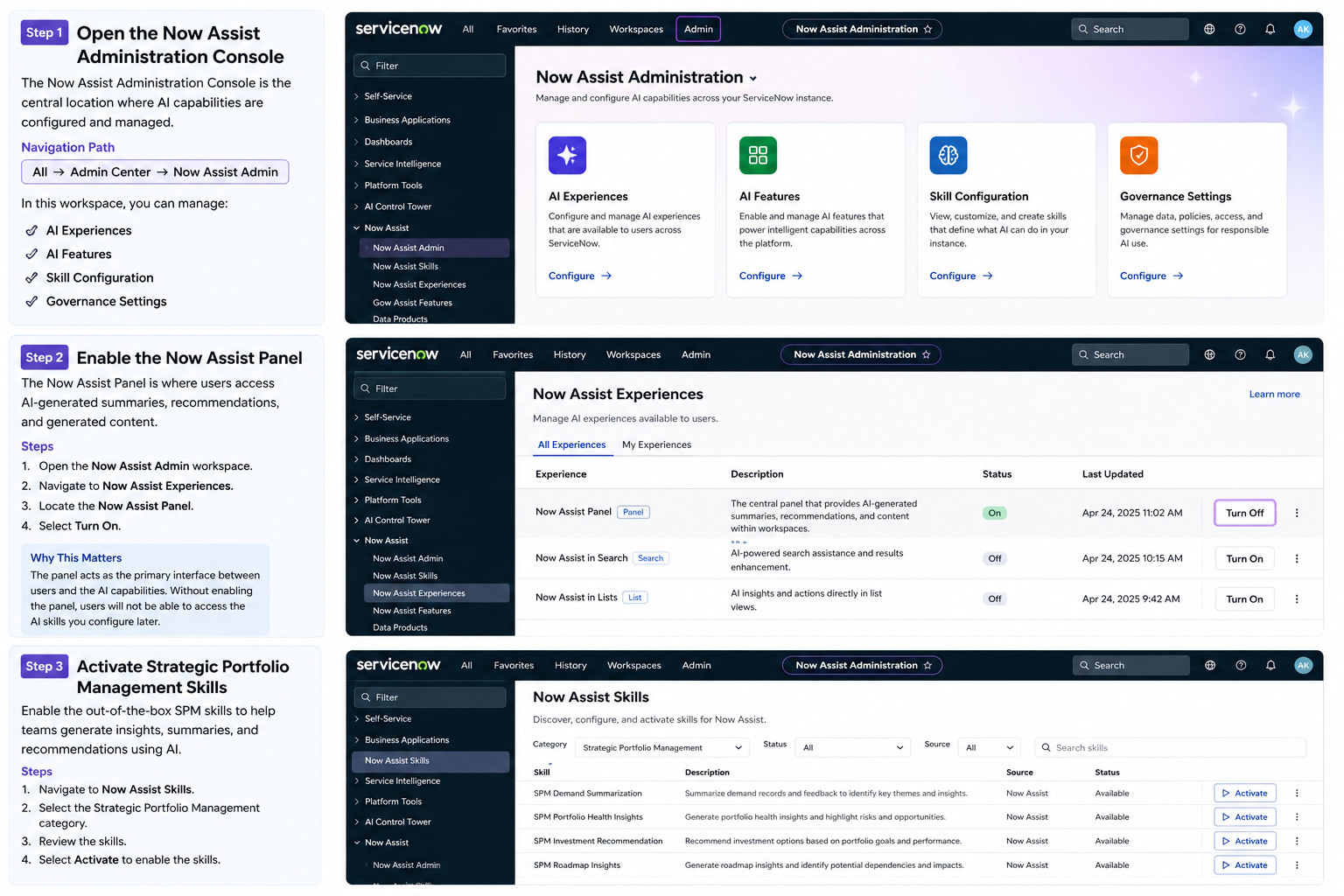Open History menu on the Experiences page header

click(570, 354)
